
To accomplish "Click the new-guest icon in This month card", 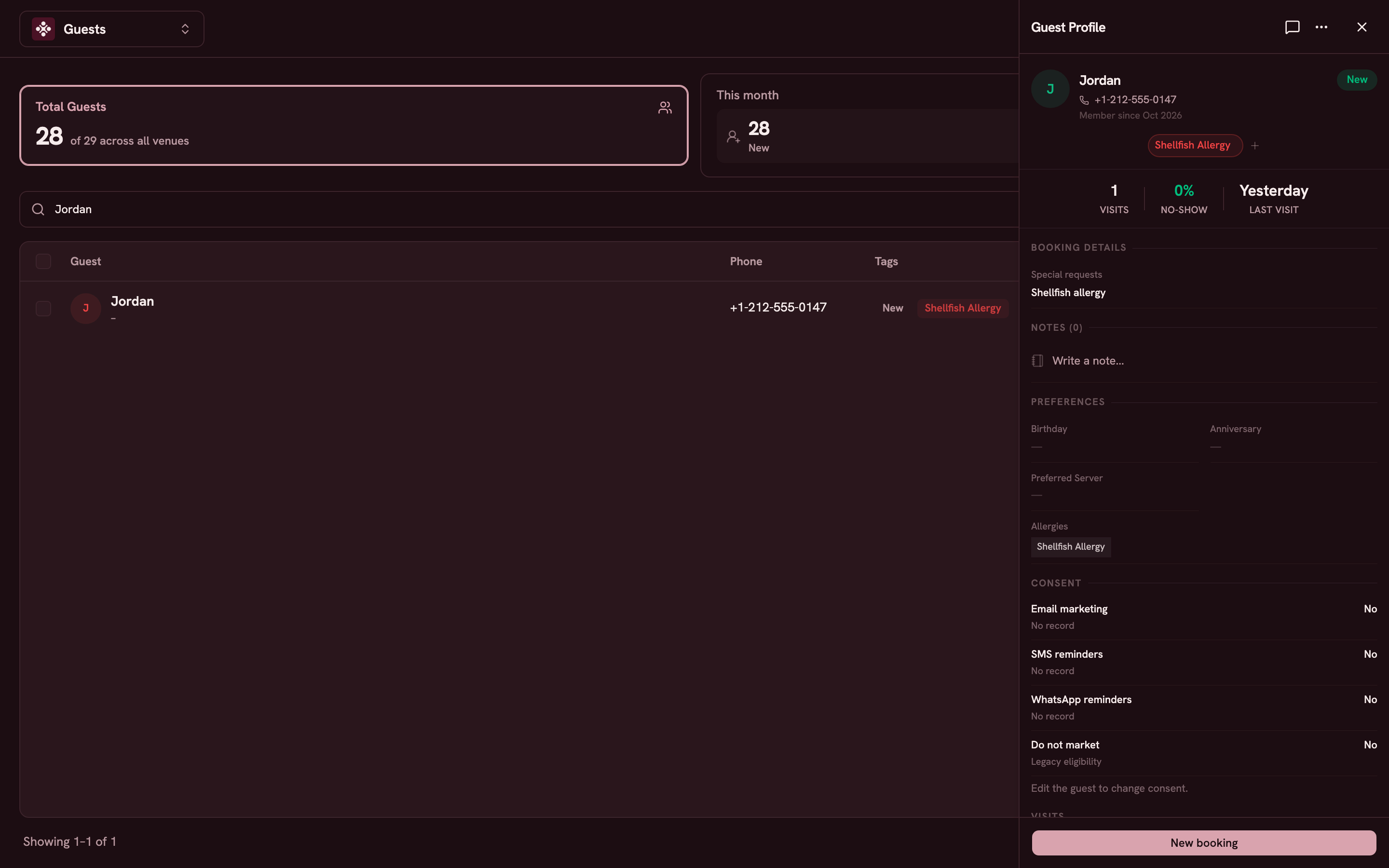I will (733, 136).
